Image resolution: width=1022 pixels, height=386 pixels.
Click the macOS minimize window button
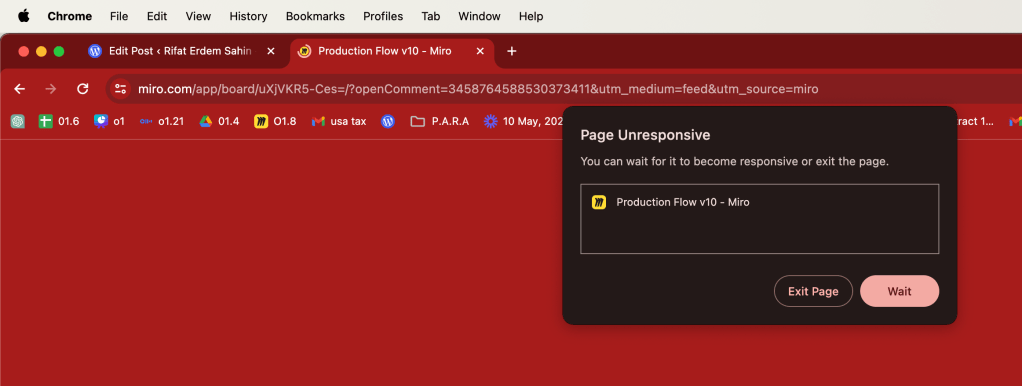coord(41,52)
